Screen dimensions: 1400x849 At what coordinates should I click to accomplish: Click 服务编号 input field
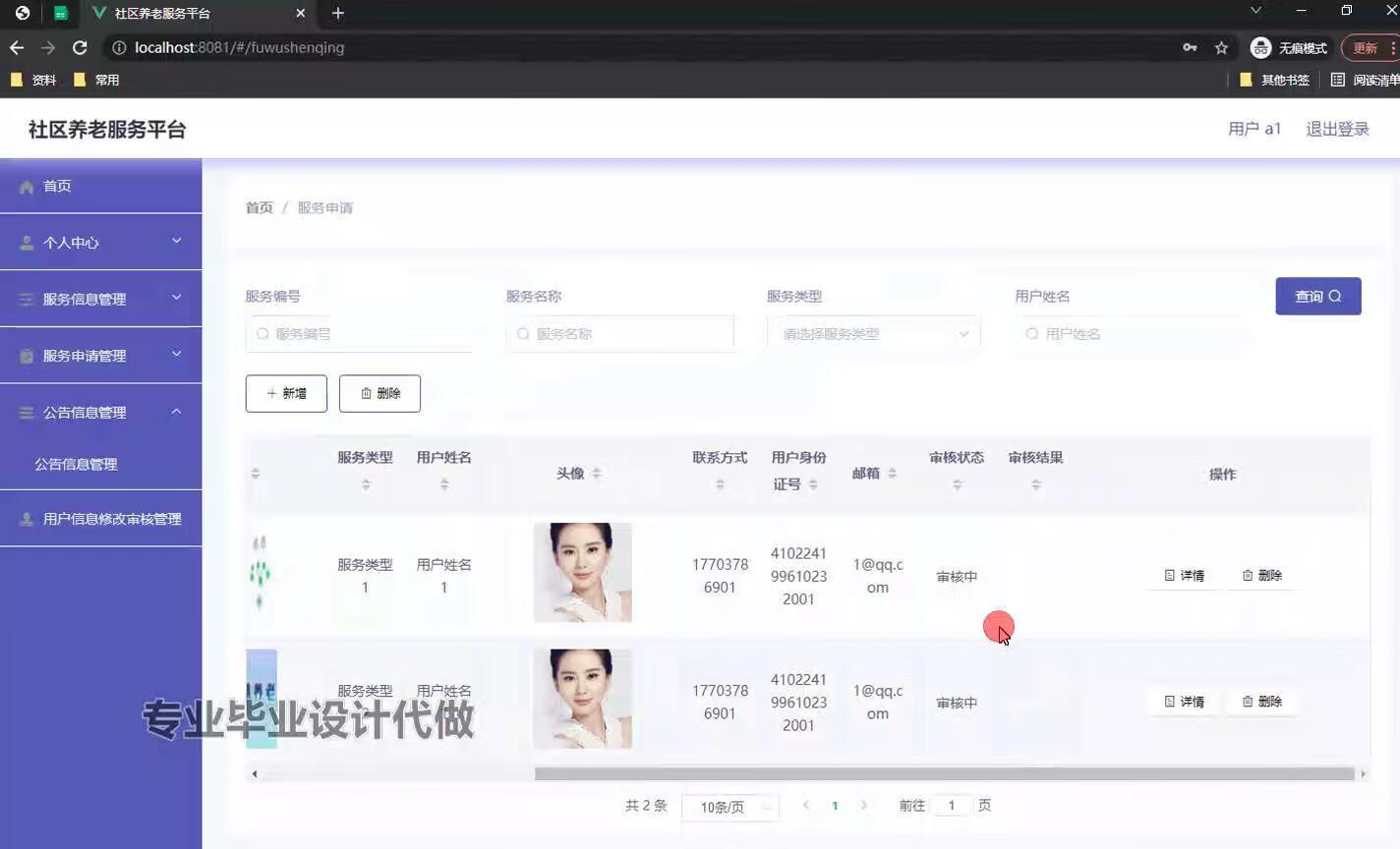[x=359, y=334]
